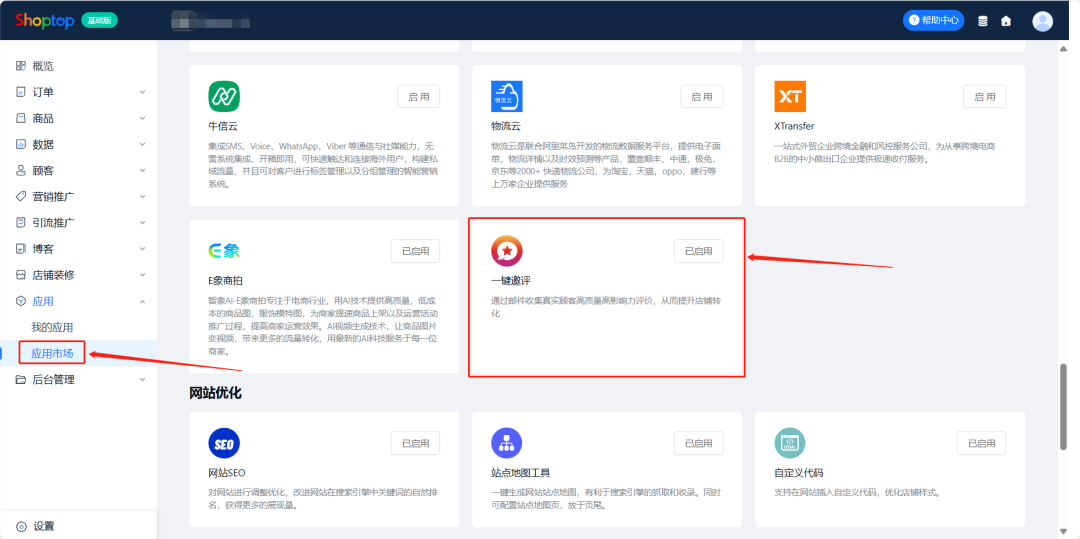Expand the 营销推广 sidebar section
The height and width of the screenshot is (539, 1080).
coord(78,196)
